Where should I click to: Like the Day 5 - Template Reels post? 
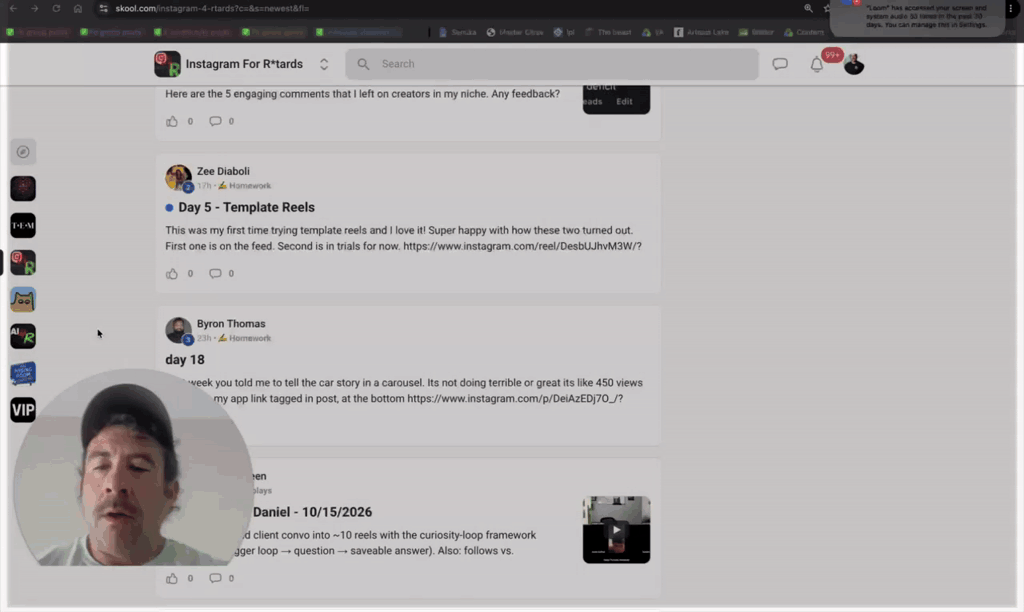(x=172, y=274)
